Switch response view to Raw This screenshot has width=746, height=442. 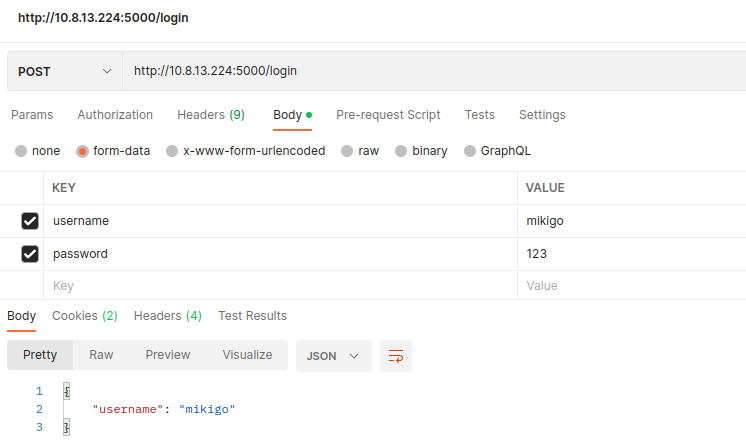pyautogui.click(x=101, y=355)
